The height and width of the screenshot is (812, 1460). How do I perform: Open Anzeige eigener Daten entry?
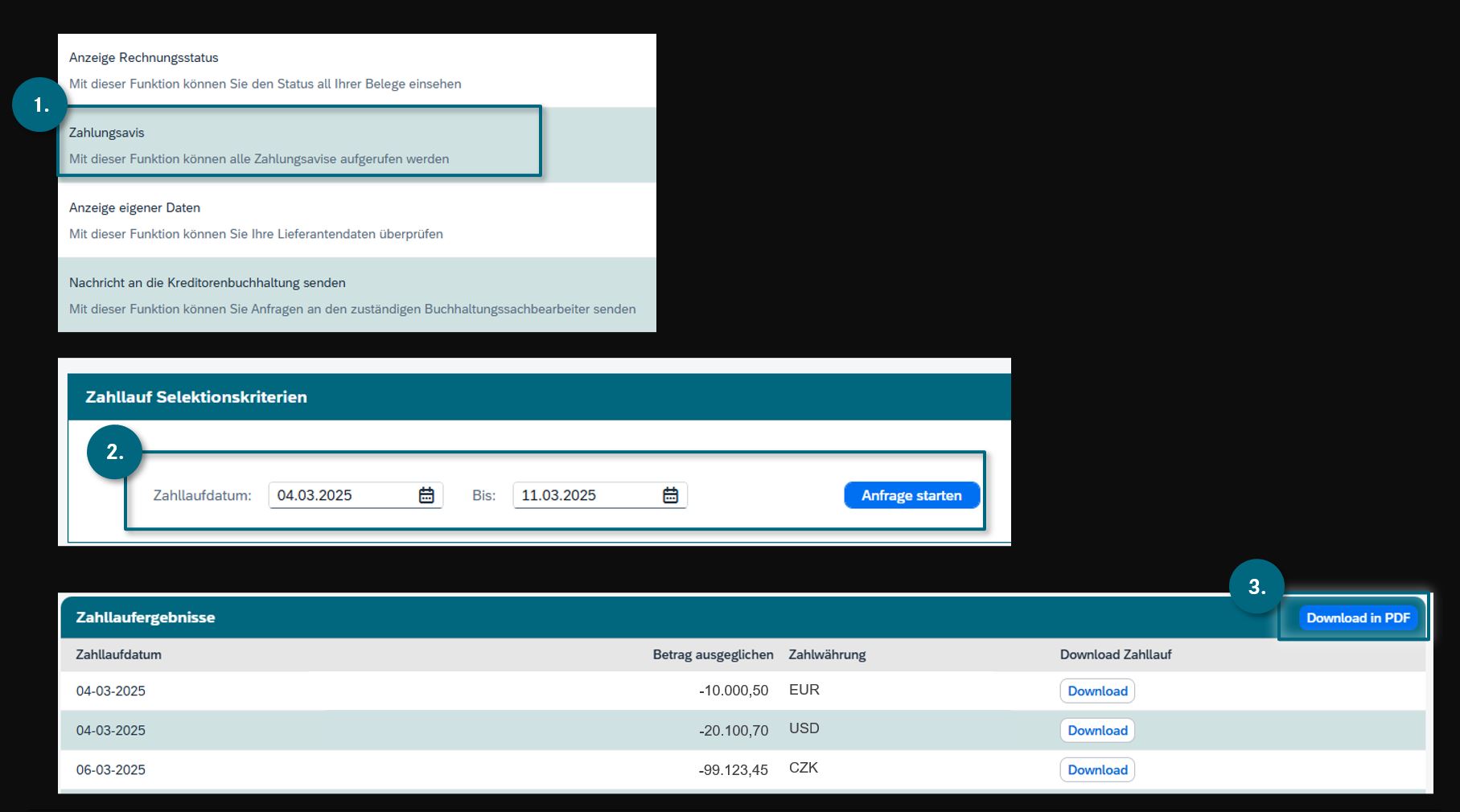point(134,207)
